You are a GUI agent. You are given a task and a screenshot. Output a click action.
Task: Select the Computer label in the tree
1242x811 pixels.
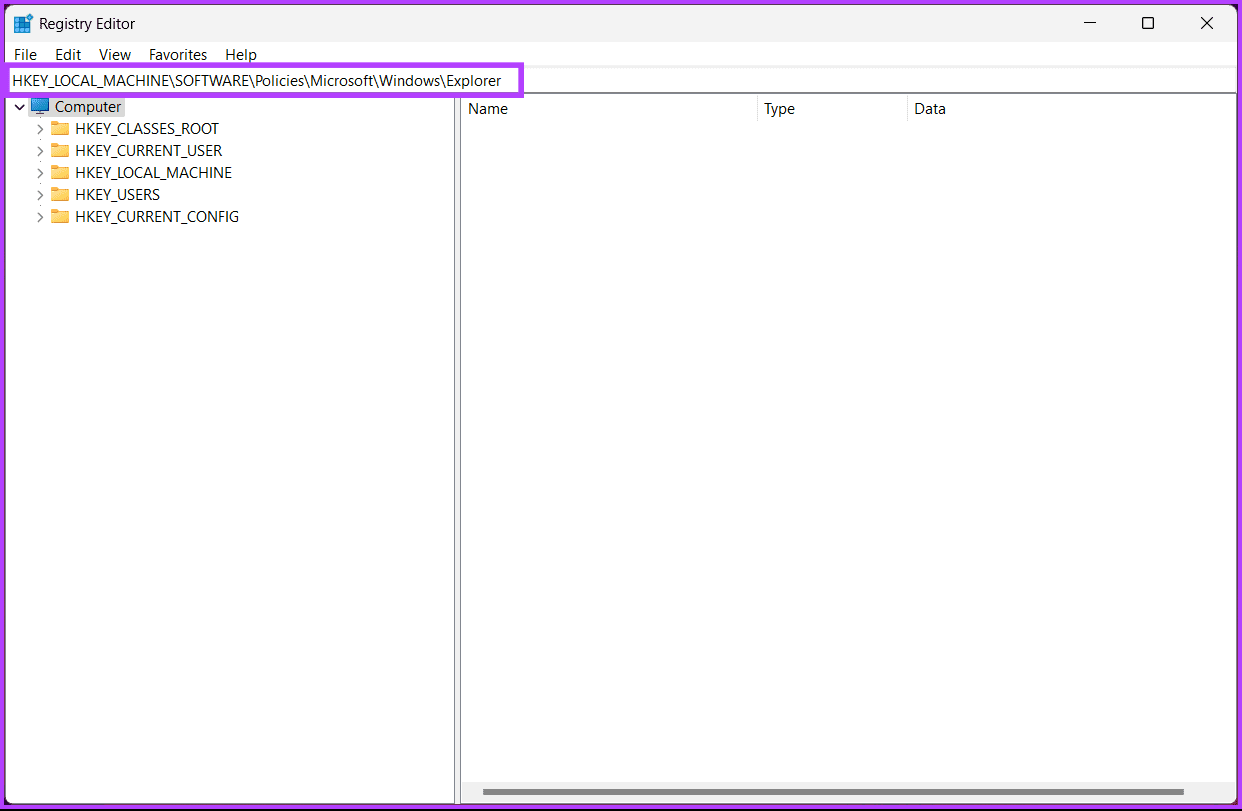tap(88, 107)
